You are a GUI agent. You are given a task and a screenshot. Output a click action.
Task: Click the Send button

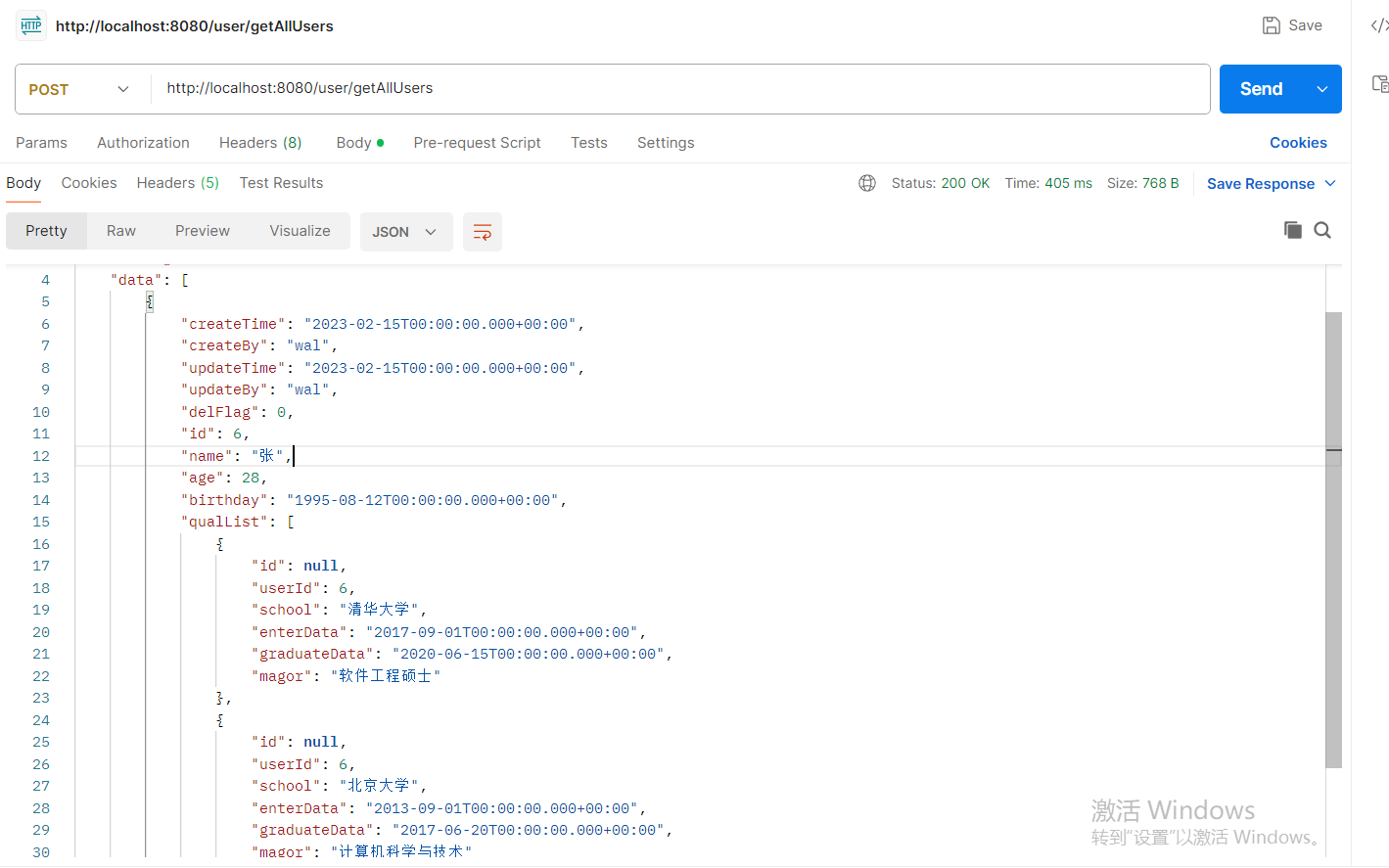tap(1261, 89)
